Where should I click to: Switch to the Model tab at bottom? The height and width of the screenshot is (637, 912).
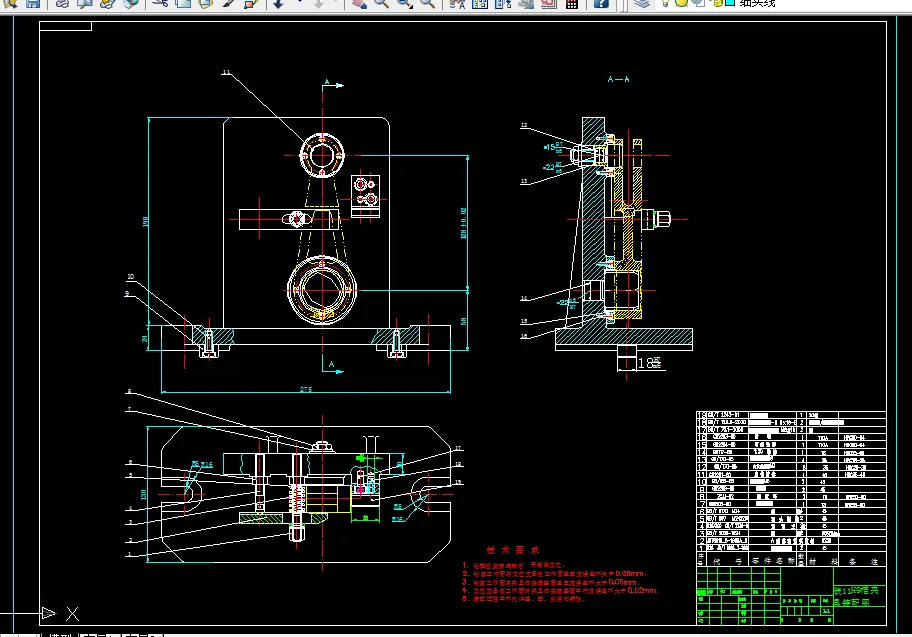click(x=60, y=635)
